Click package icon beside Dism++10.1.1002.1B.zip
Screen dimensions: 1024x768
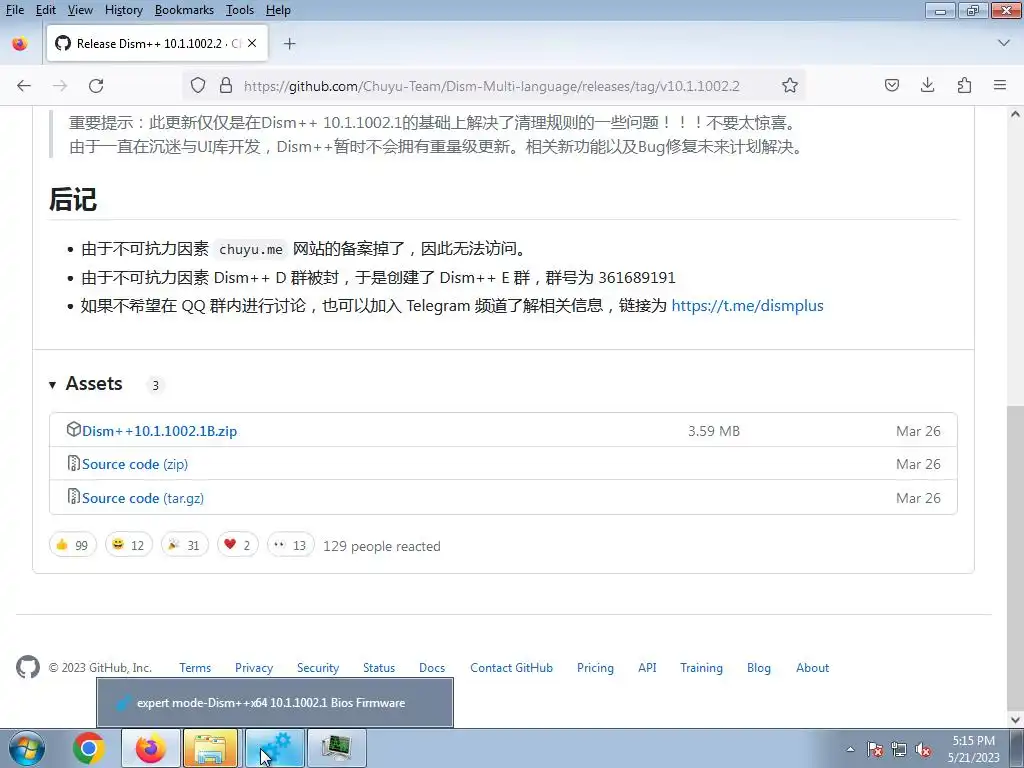pyautogui.click(x=73, y=430)
